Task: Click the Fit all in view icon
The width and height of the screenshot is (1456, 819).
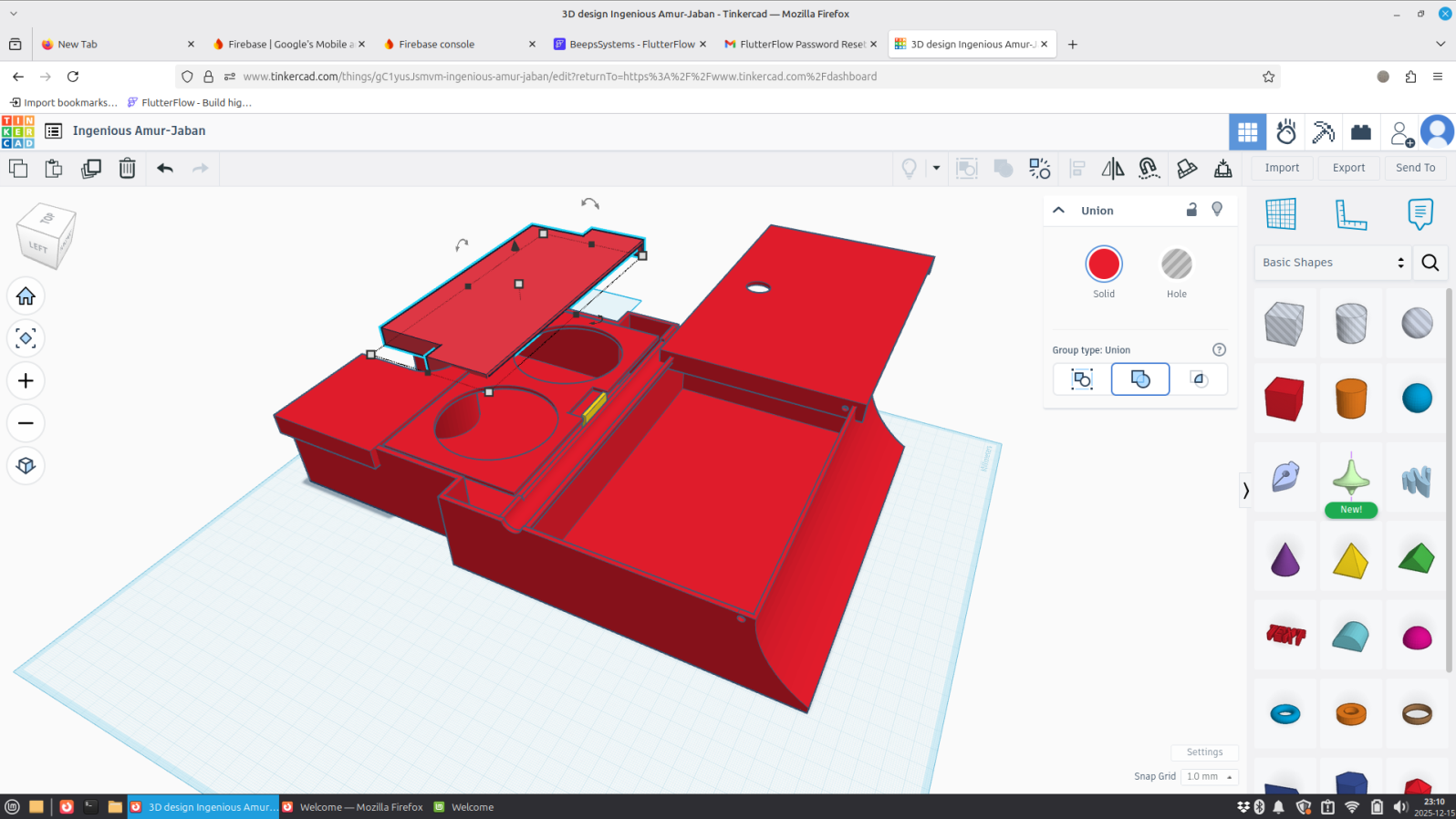Action: [x=26, y=338]
